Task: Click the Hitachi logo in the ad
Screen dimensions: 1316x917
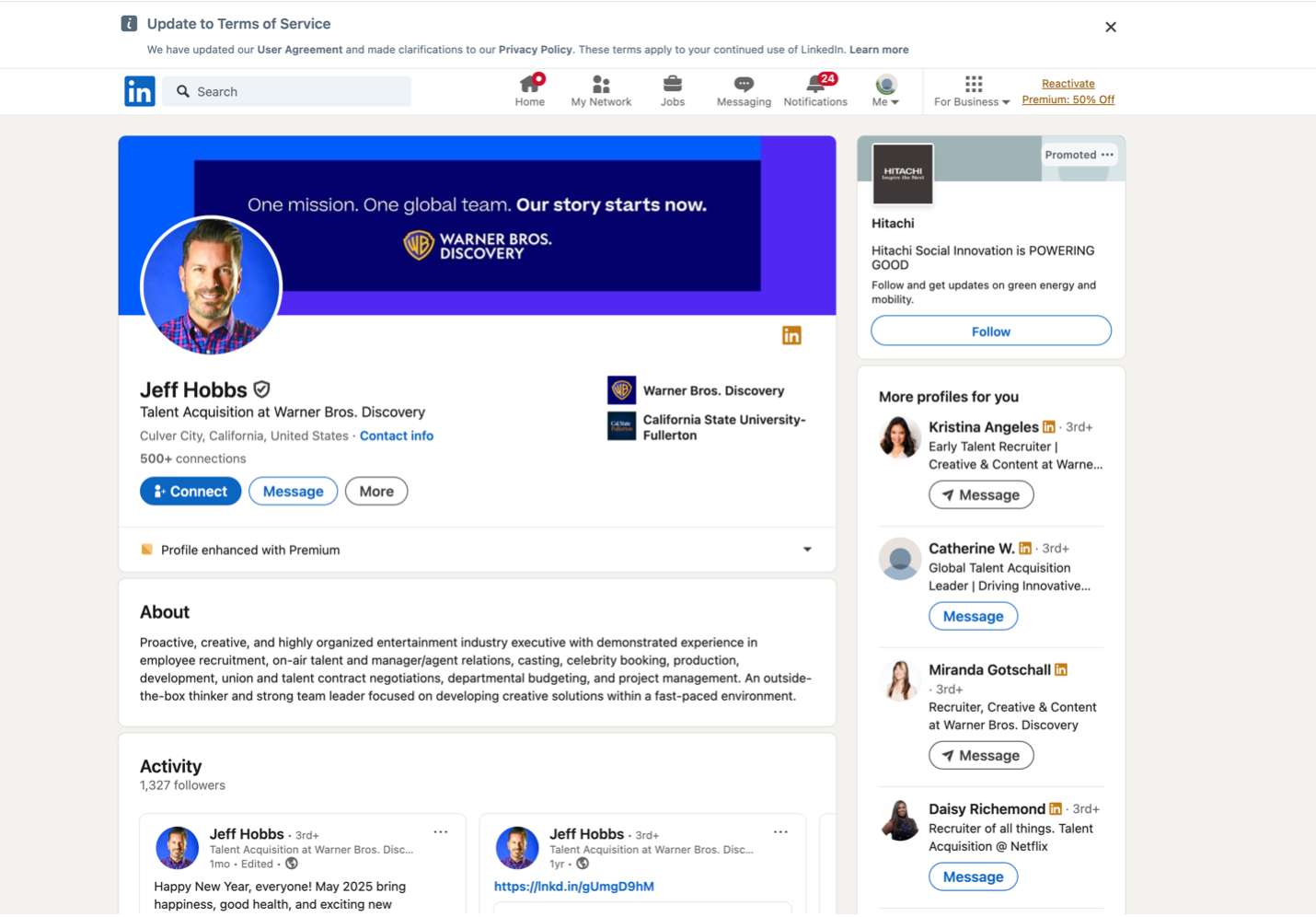Action: click(902, 174)
